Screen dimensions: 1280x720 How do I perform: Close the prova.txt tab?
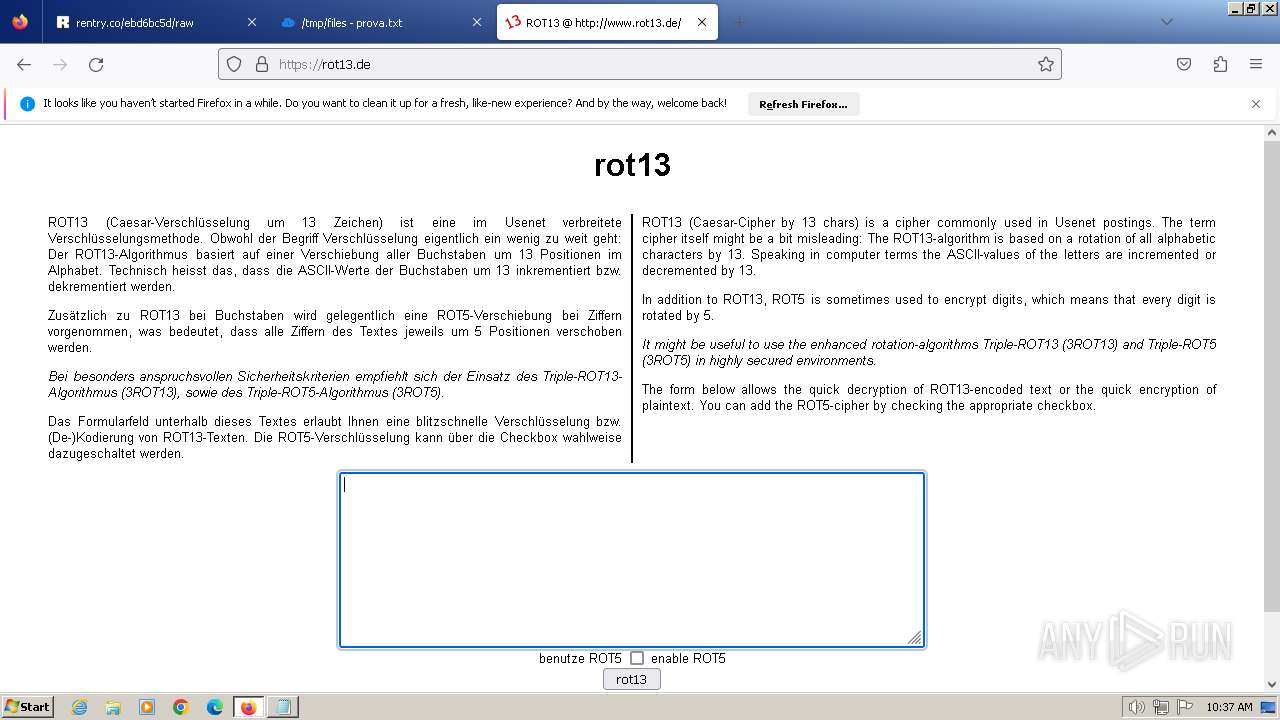[477, 22]
